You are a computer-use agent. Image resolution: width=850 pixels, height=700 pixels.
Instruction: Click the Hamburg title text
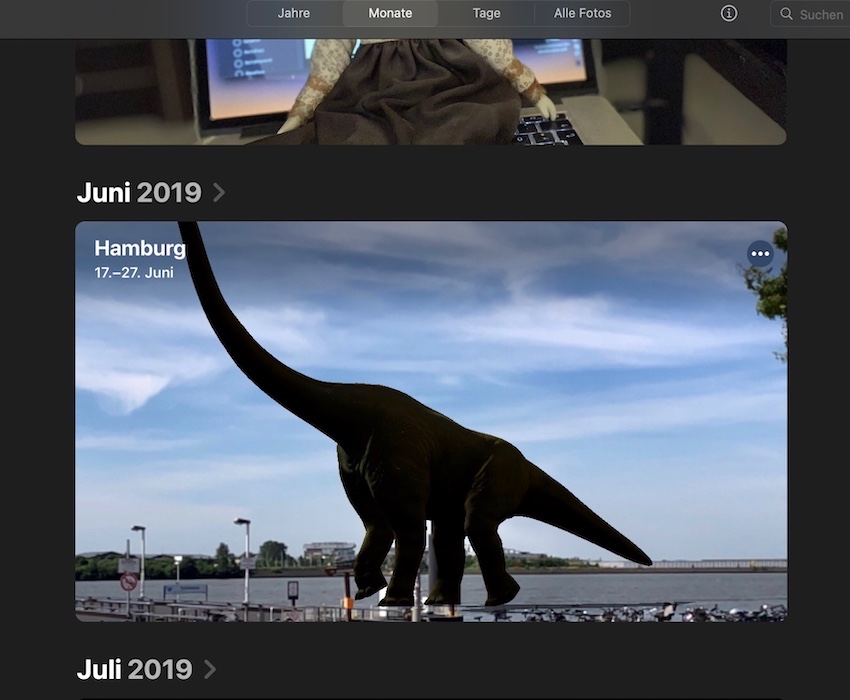[140, 248]
